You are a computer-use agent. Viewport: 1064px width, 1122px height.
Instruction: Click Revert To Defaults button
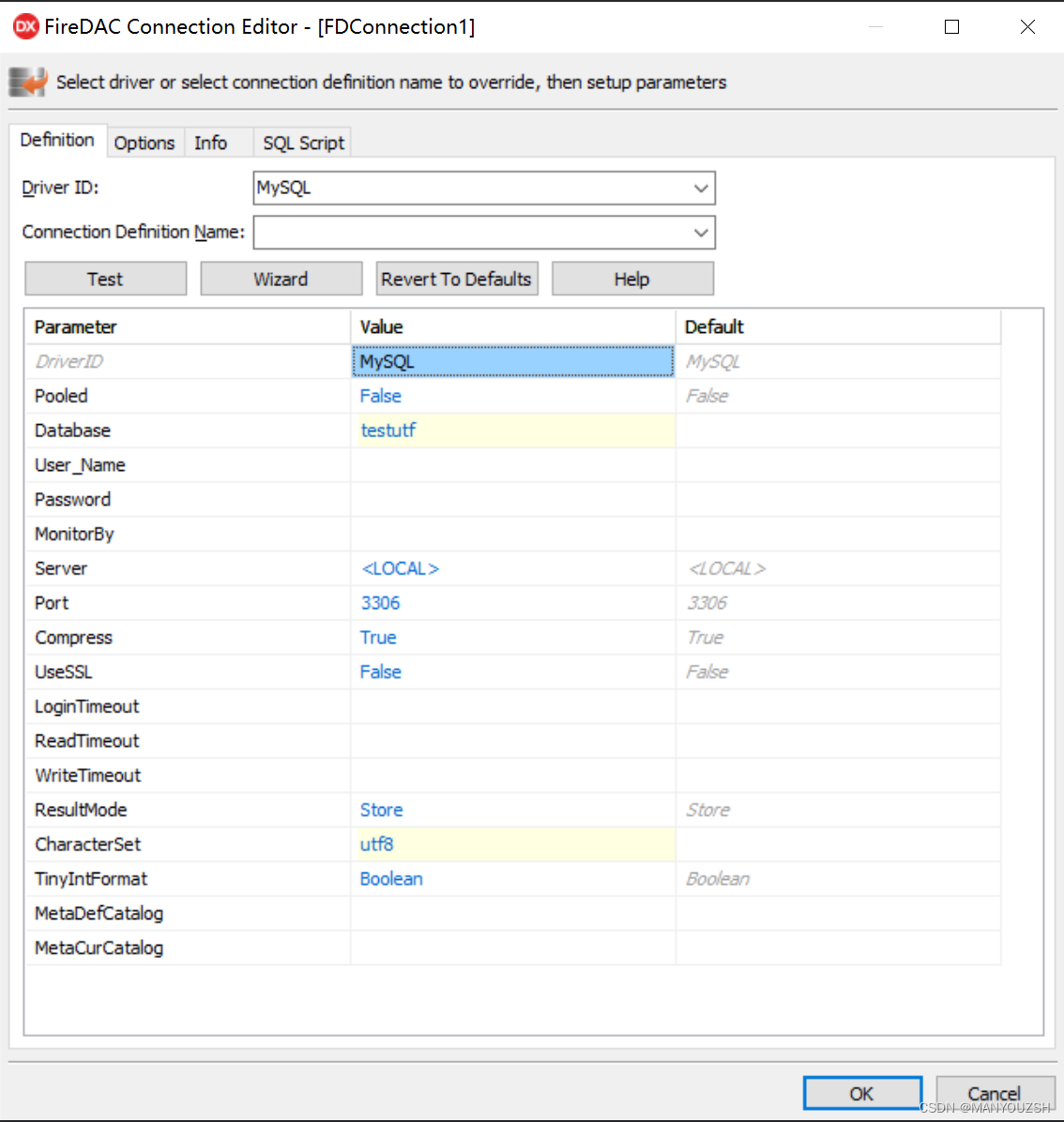[457, 279]
